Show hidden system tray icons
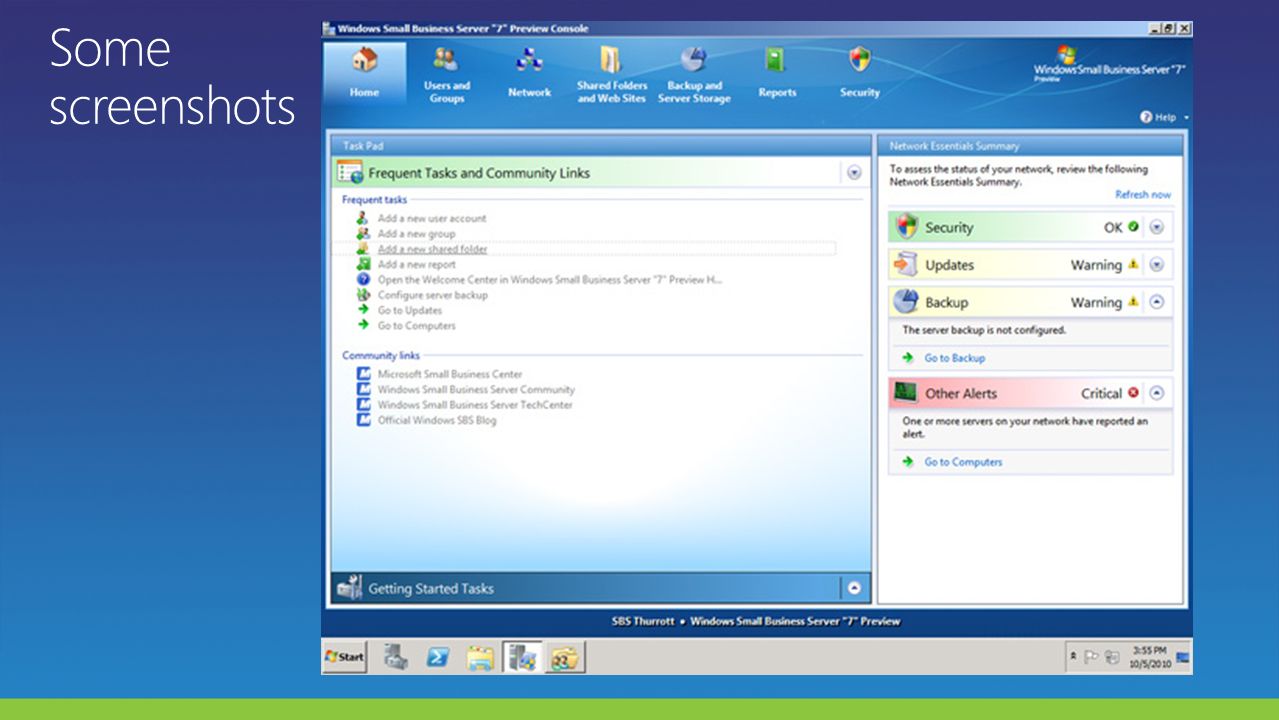Screen dimensions: 1279x720 pyautogui.click(x=1074, y=657)
